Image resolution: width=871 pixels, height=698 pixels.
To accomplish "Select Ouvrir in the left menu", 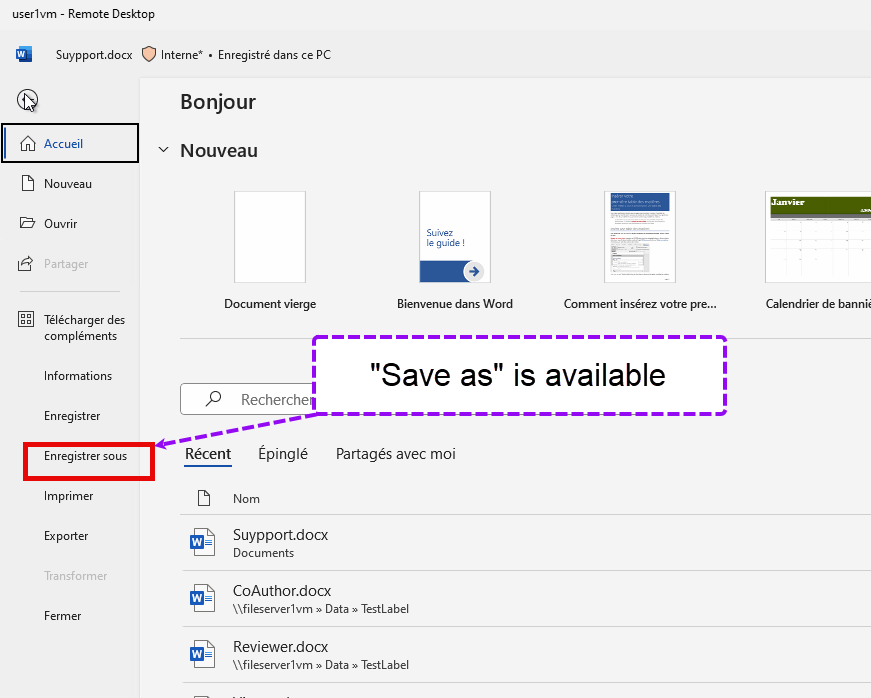I will [x=70, y=223].
